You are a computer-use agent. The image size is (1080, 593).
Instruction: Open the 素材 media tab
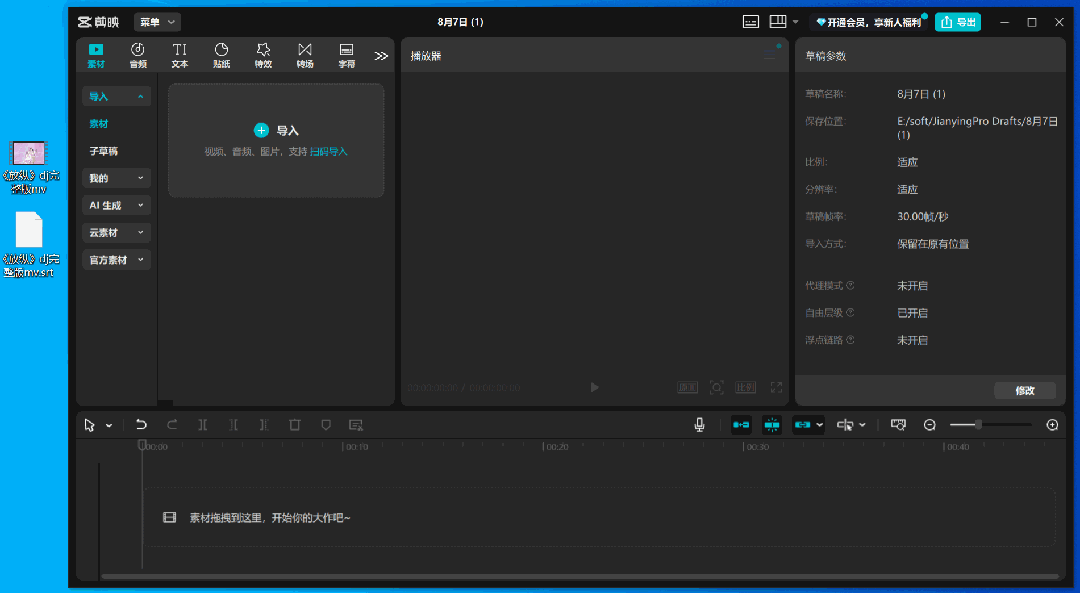(96, 55)
